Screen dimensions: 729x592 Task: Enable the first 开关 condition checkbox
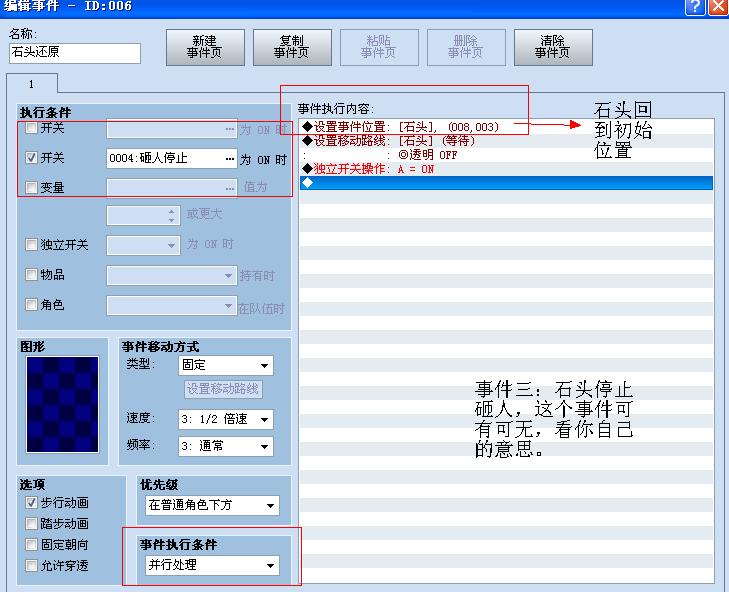pyautogui.click(x=31, y=127)
